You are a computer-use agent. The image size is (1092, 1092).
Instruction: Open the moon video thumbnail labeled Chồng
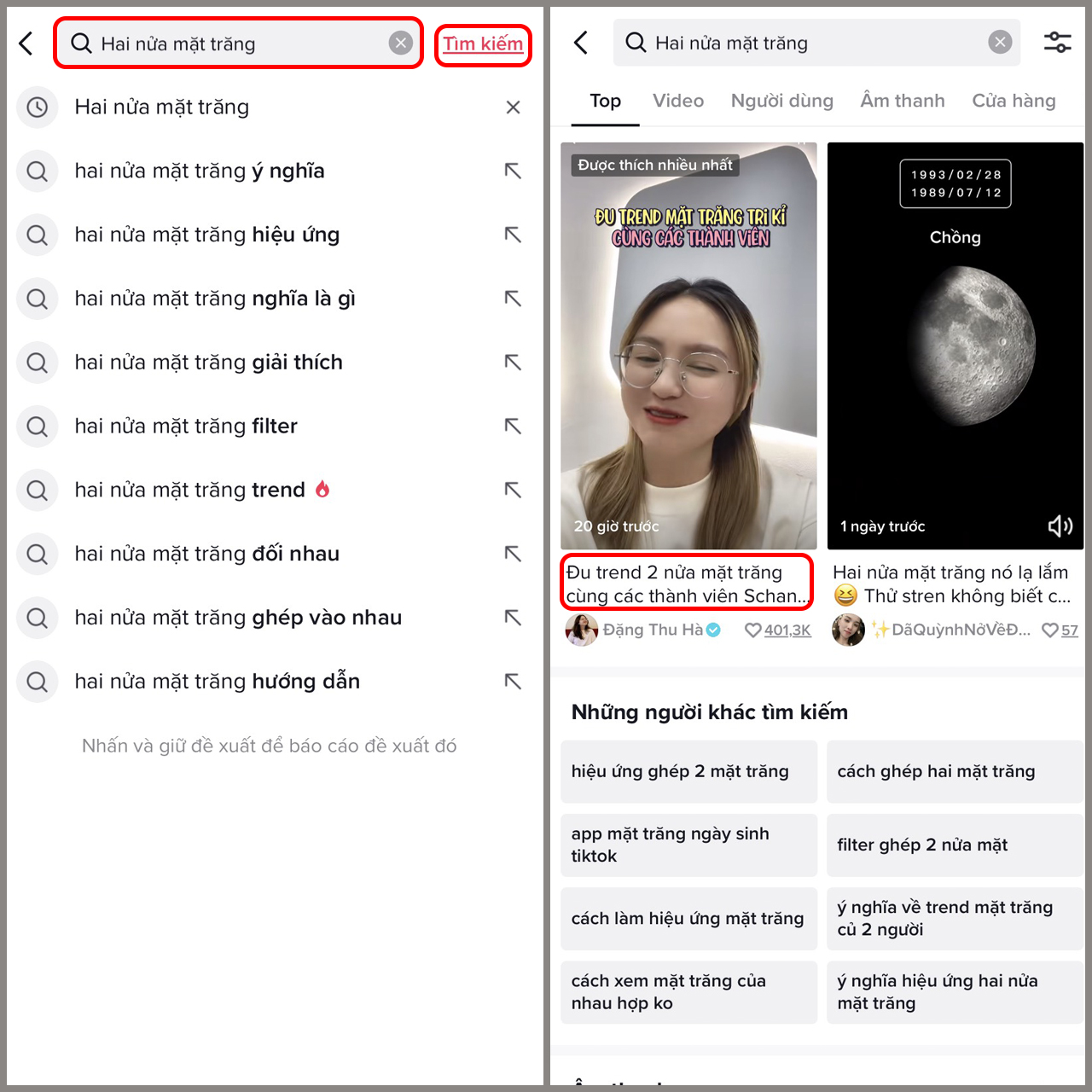coord(955,346)
